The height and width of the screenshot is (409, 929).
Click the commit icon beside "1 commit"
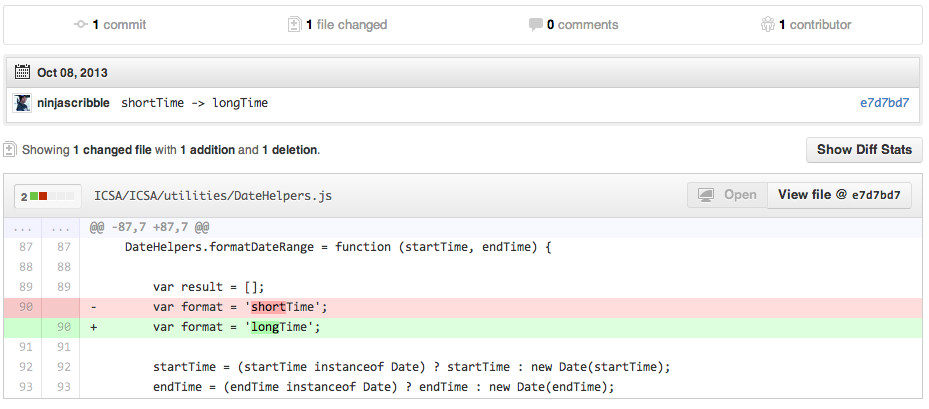(81, 24)
